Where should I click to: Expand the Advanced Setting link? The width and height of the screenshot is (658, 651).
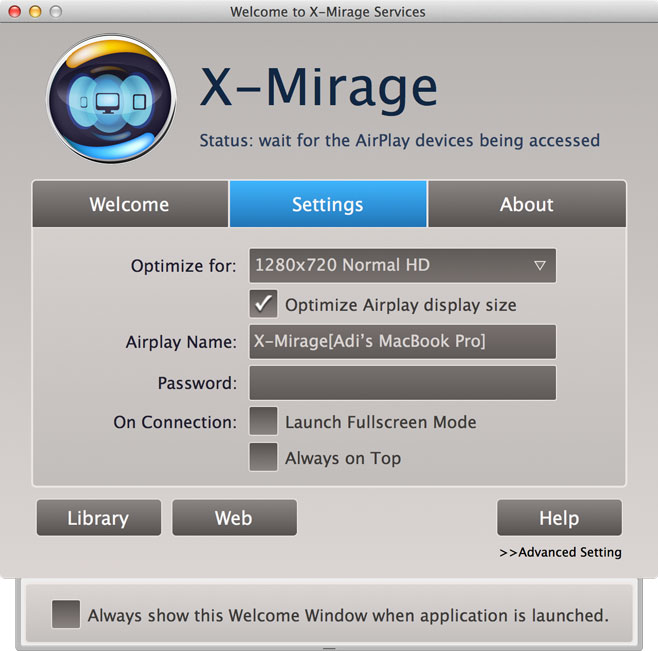(560, 552)
